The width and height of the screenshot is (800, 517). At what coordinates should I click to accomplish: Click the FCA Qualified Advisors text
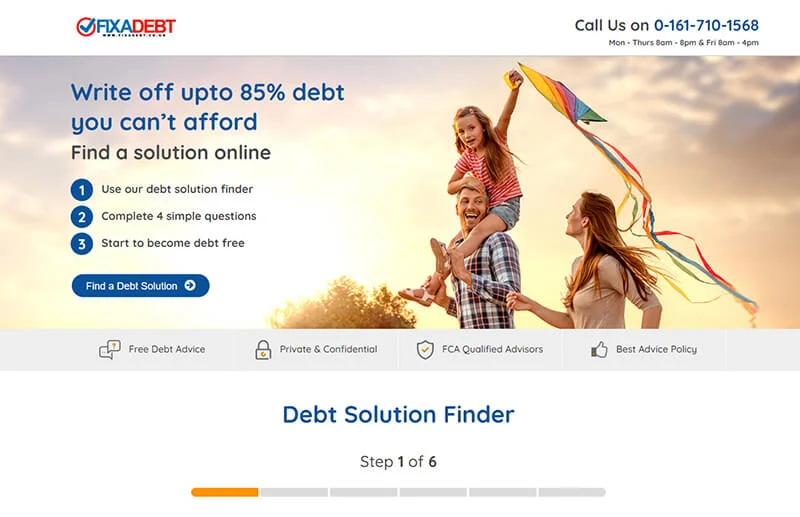click(x=492, y=349)
